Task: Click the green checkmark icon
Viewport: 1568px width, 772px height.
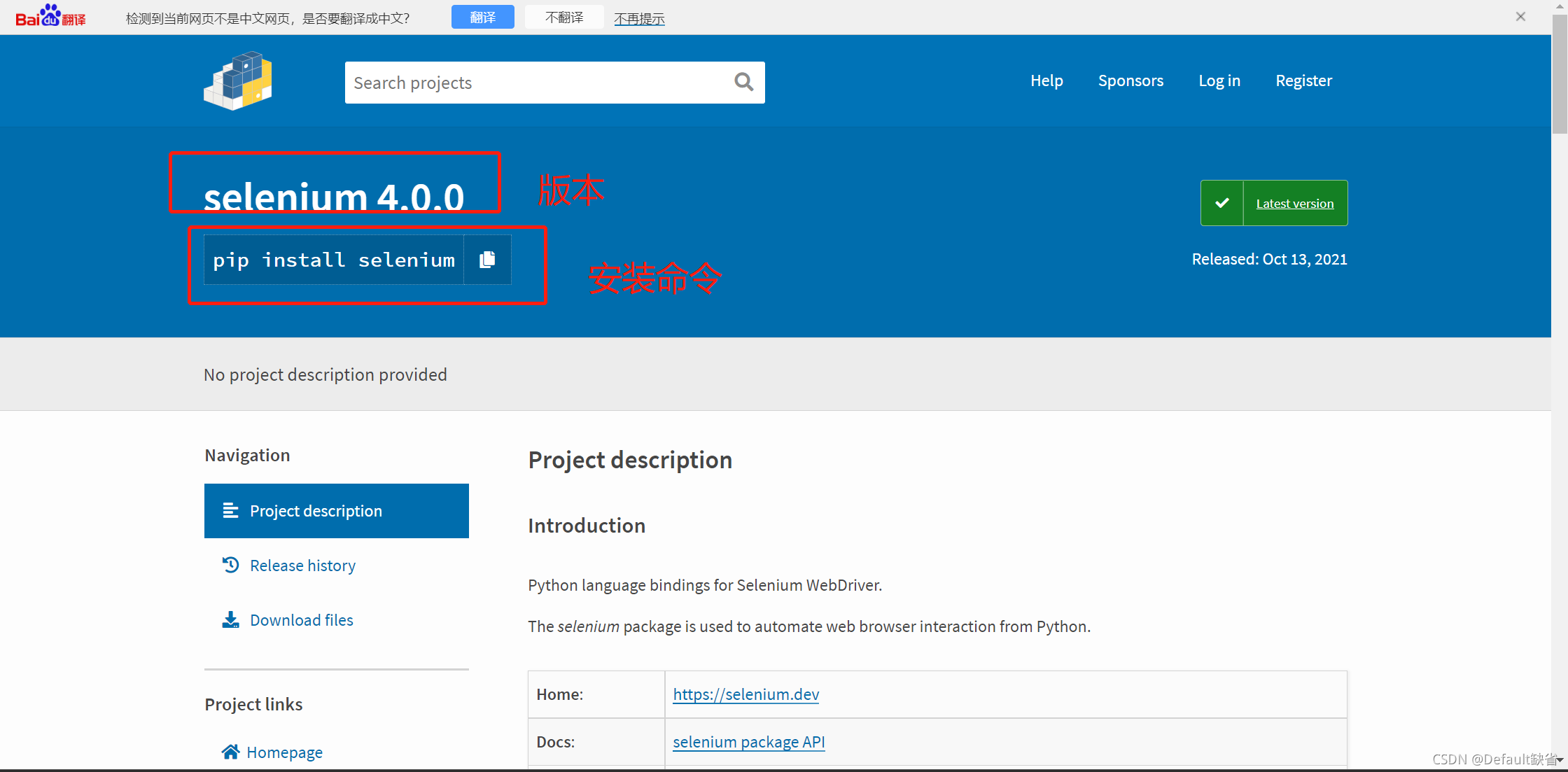Action: click(1222, 203)
